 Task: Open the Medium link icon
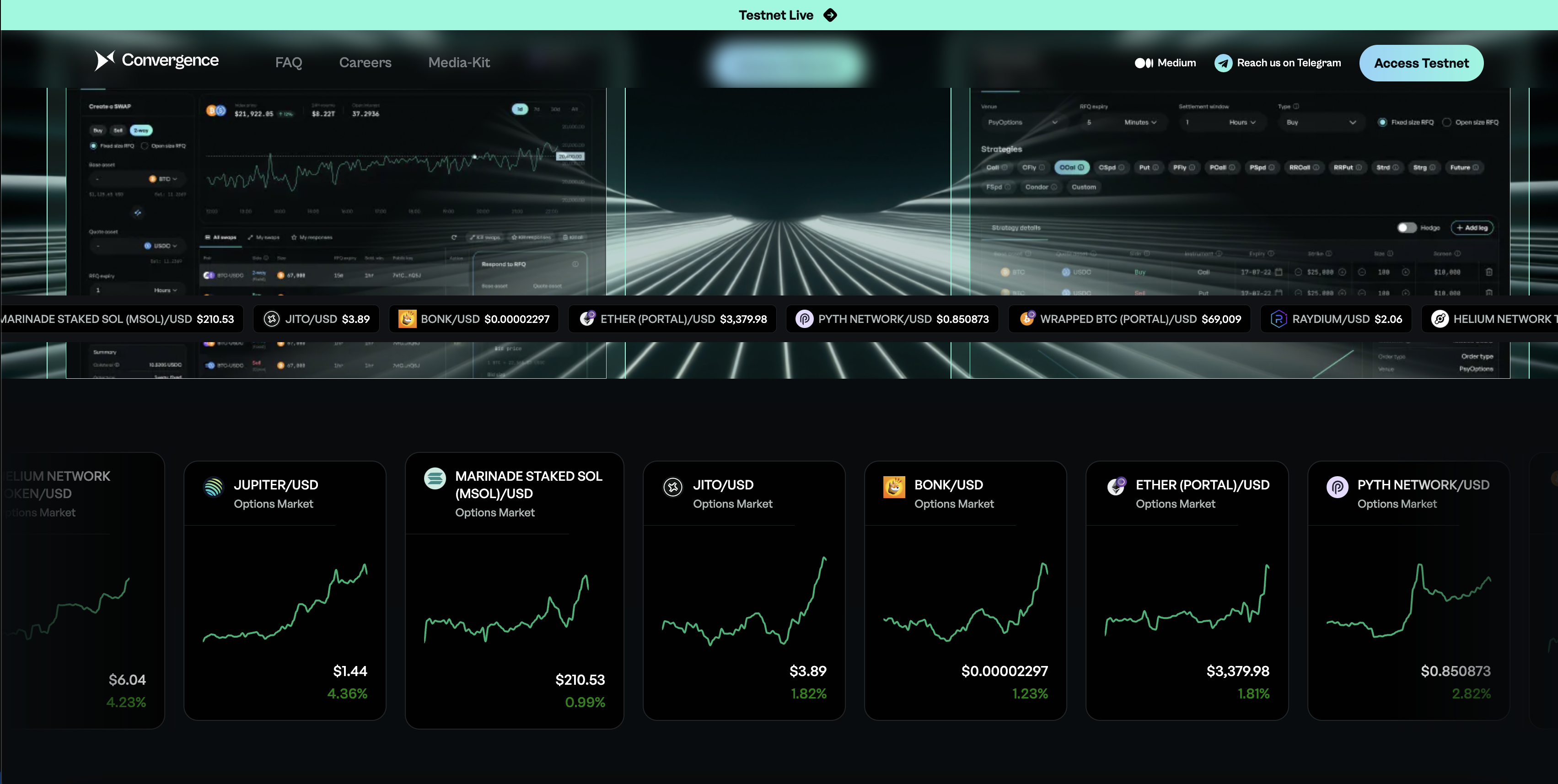click(1143, 63)
